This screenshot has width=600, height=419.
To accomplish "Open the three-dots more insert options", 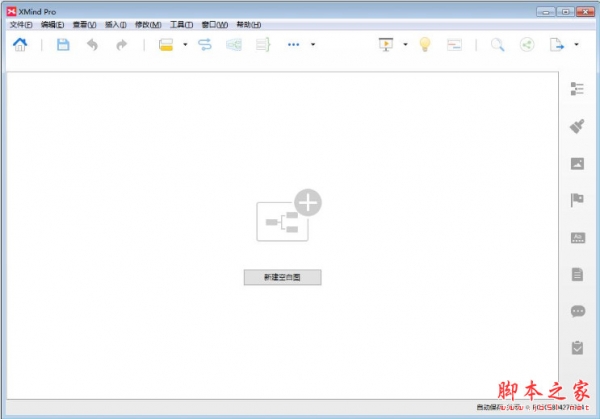I will (x=293, y=45).
